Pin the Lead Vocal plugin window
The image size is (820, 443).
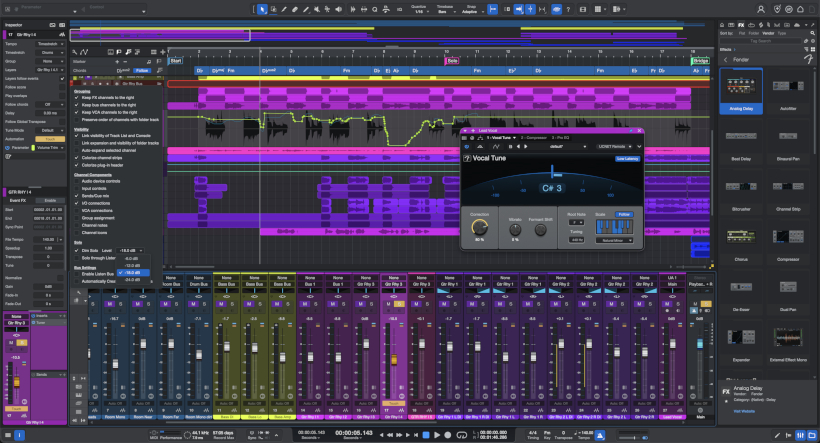631,131
